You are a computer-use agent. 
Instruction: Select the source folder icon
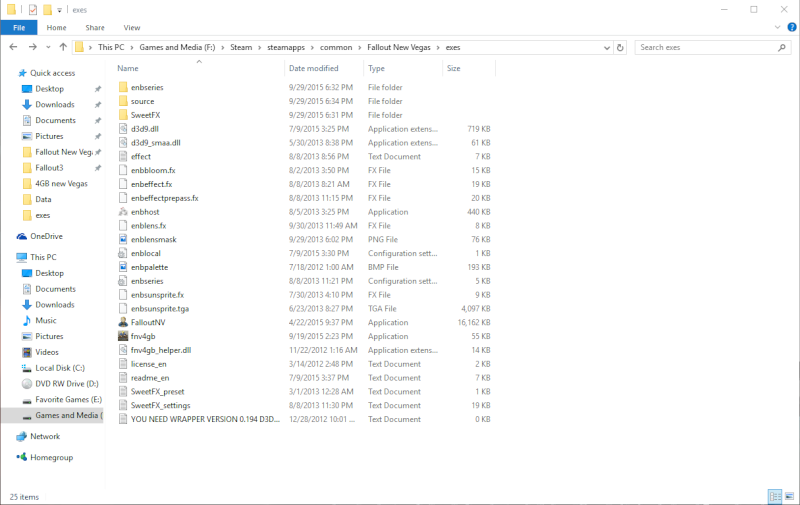[123, 101]
